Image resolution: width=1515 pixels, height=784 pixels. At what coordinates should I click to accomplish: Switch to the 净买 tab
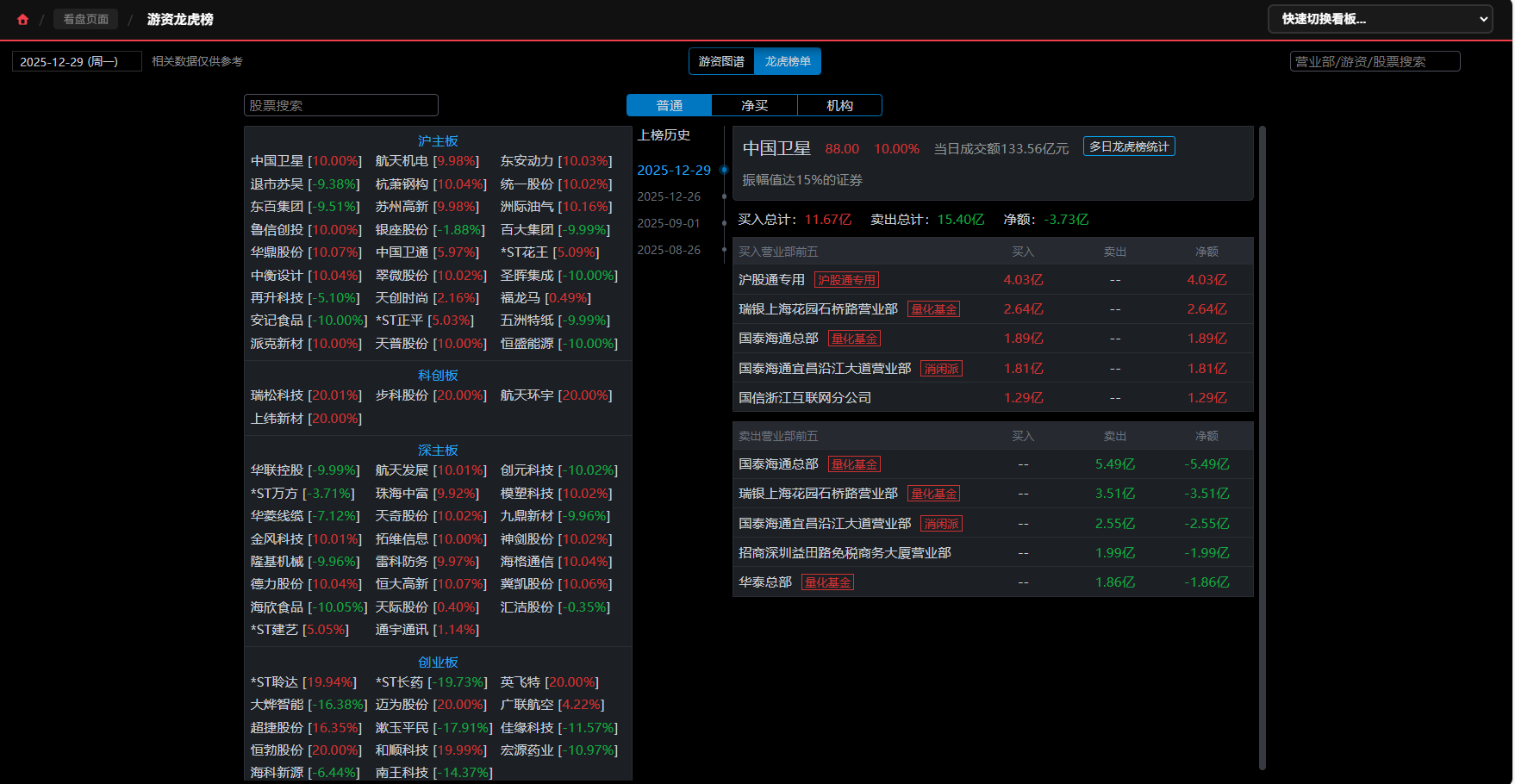[754, 105]
